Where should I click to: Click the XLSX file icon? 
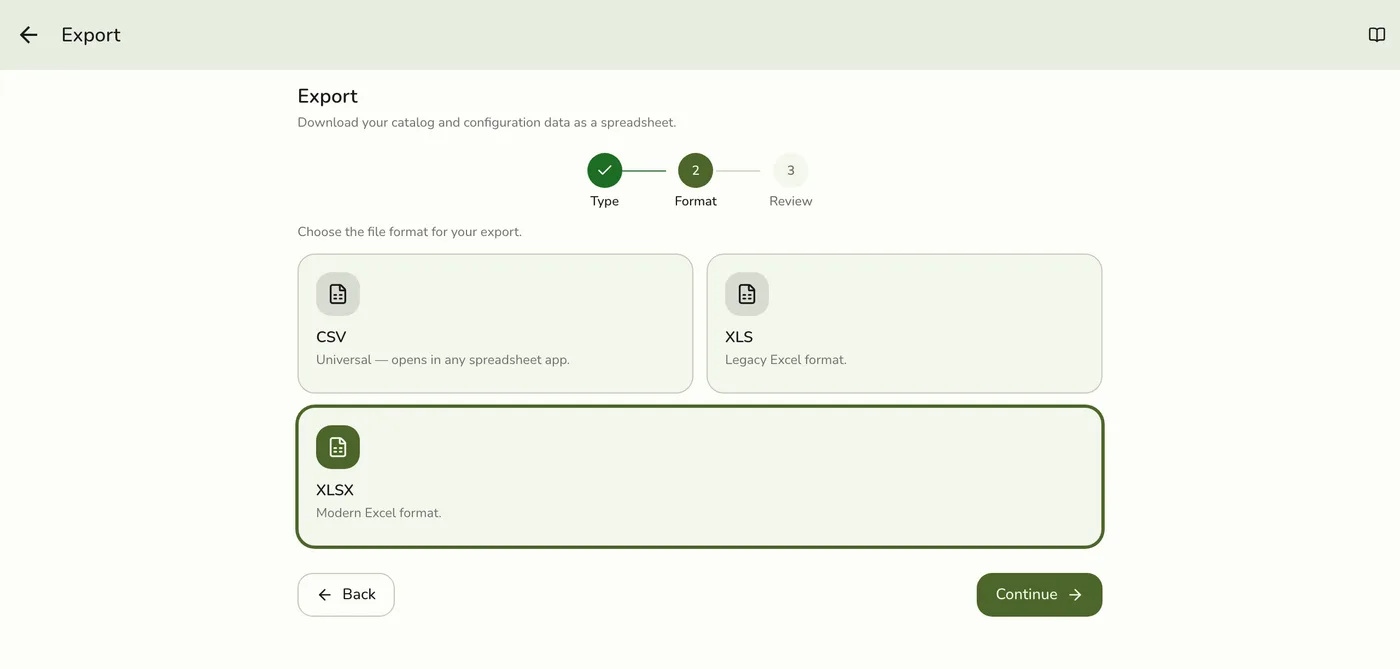[x=338, y=447]
